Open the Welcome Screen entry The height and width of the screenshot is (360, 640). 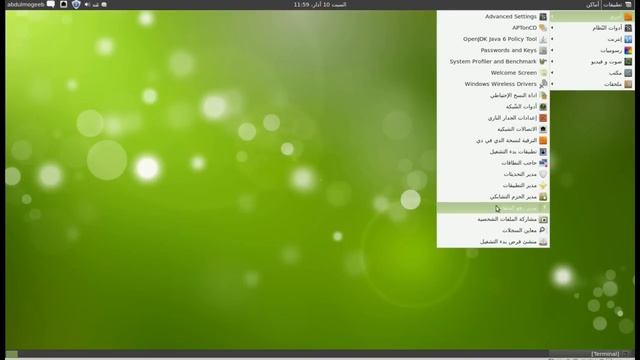(493, 73)
